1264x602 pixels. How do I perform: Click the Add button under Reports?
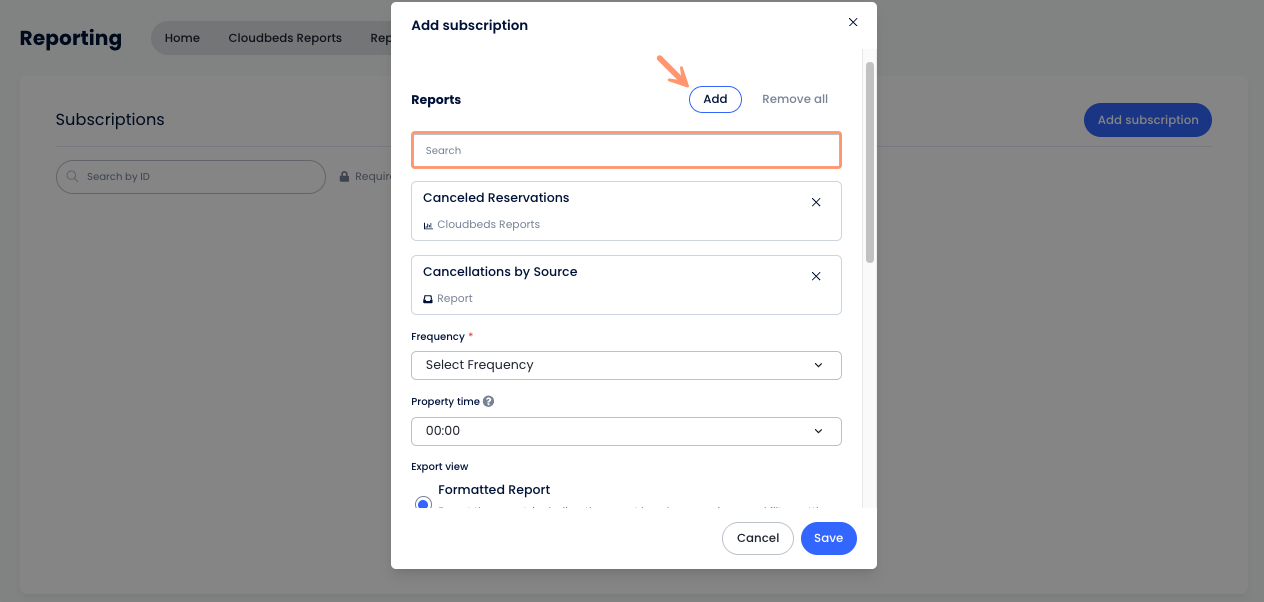pyautogui.click(x=715, y=99)
